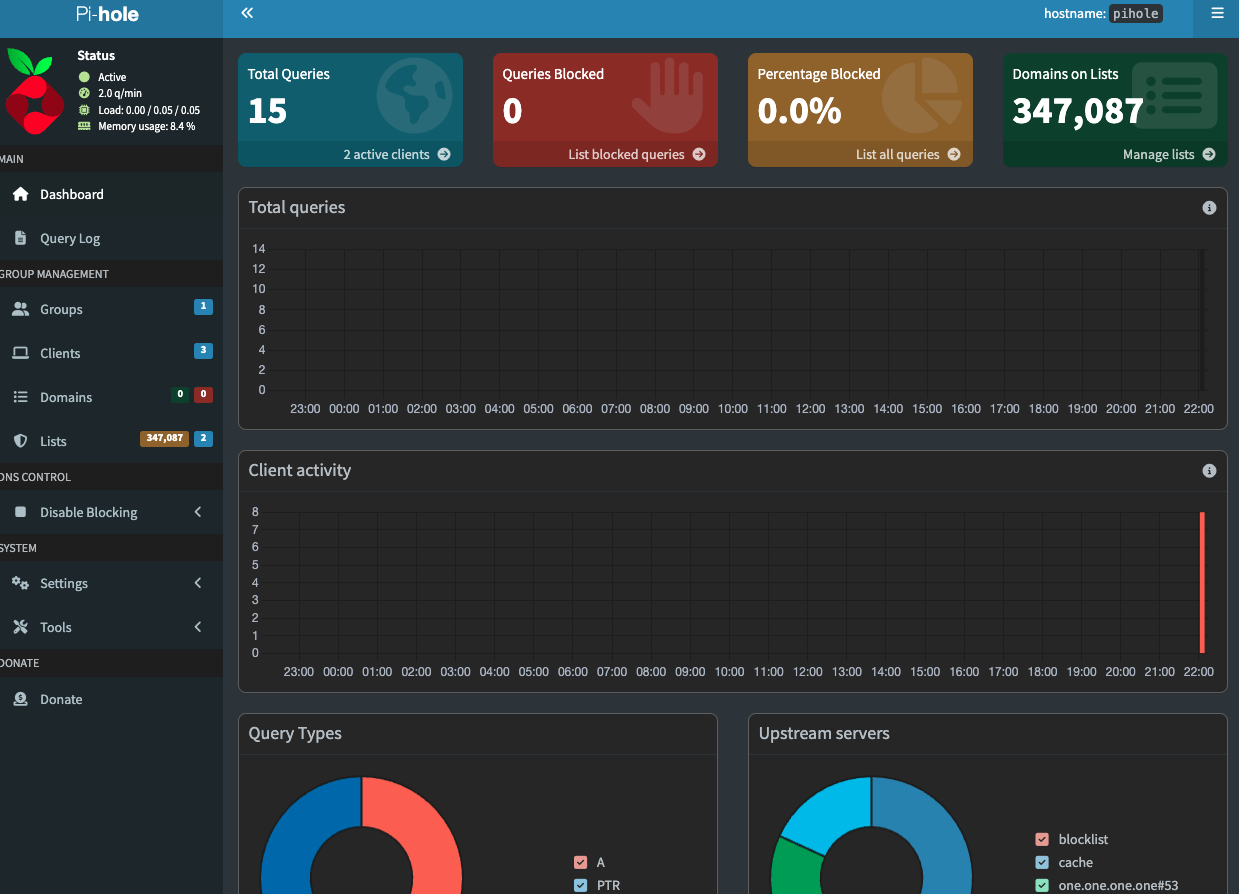This screenshot has width=1239, height=894.
Task: Click the memory usage chip icon
Action: [x=84, y=126]
